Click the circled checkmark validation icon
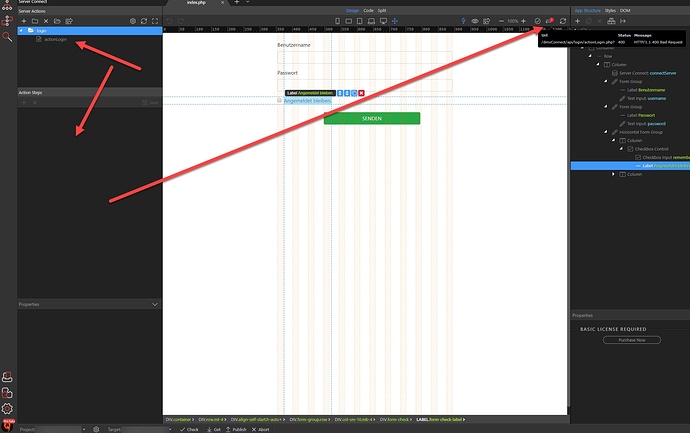This screenshot has height=433, width=690. pos(537,21)
